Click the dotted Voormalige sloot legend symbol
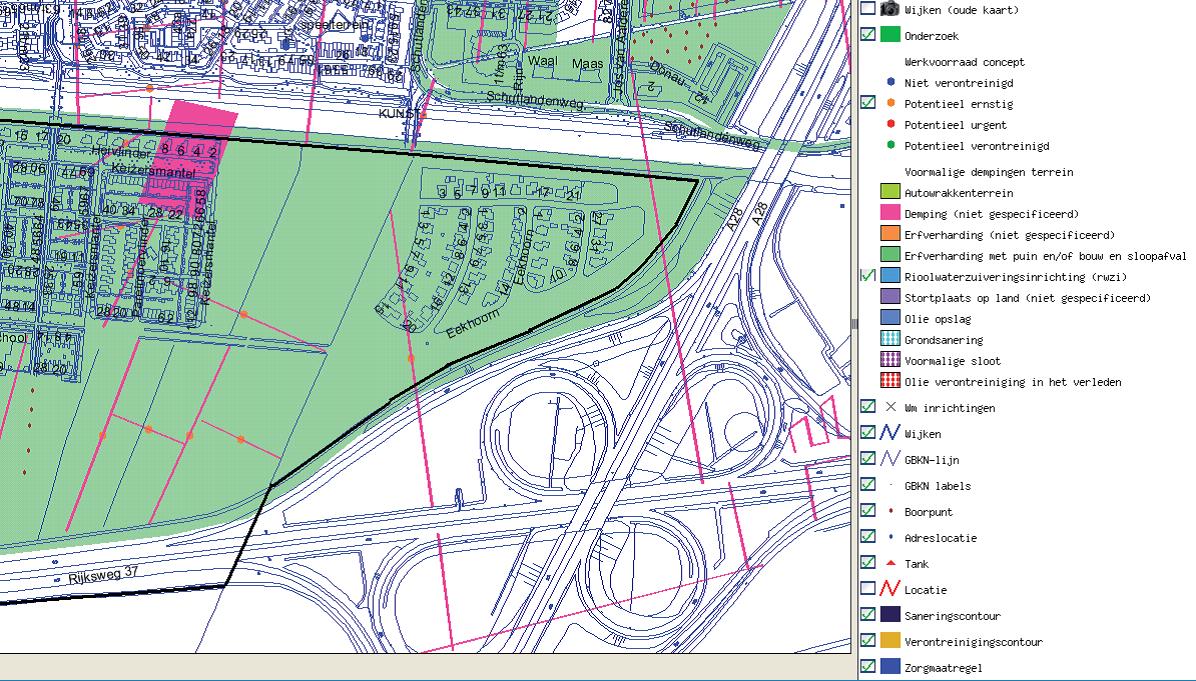This screenshot has width=1196, height=681. tap(890, 361)
